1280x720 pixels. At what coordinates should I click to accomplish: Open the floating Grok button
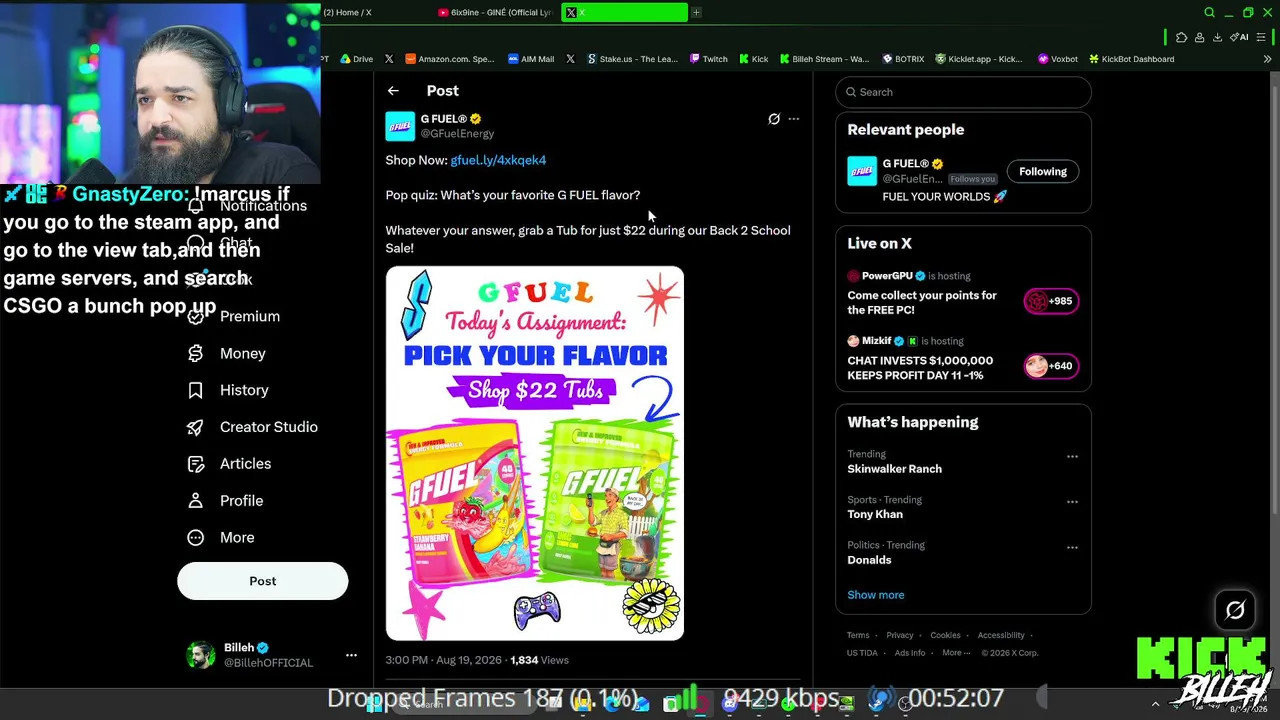click(1235, 610)
